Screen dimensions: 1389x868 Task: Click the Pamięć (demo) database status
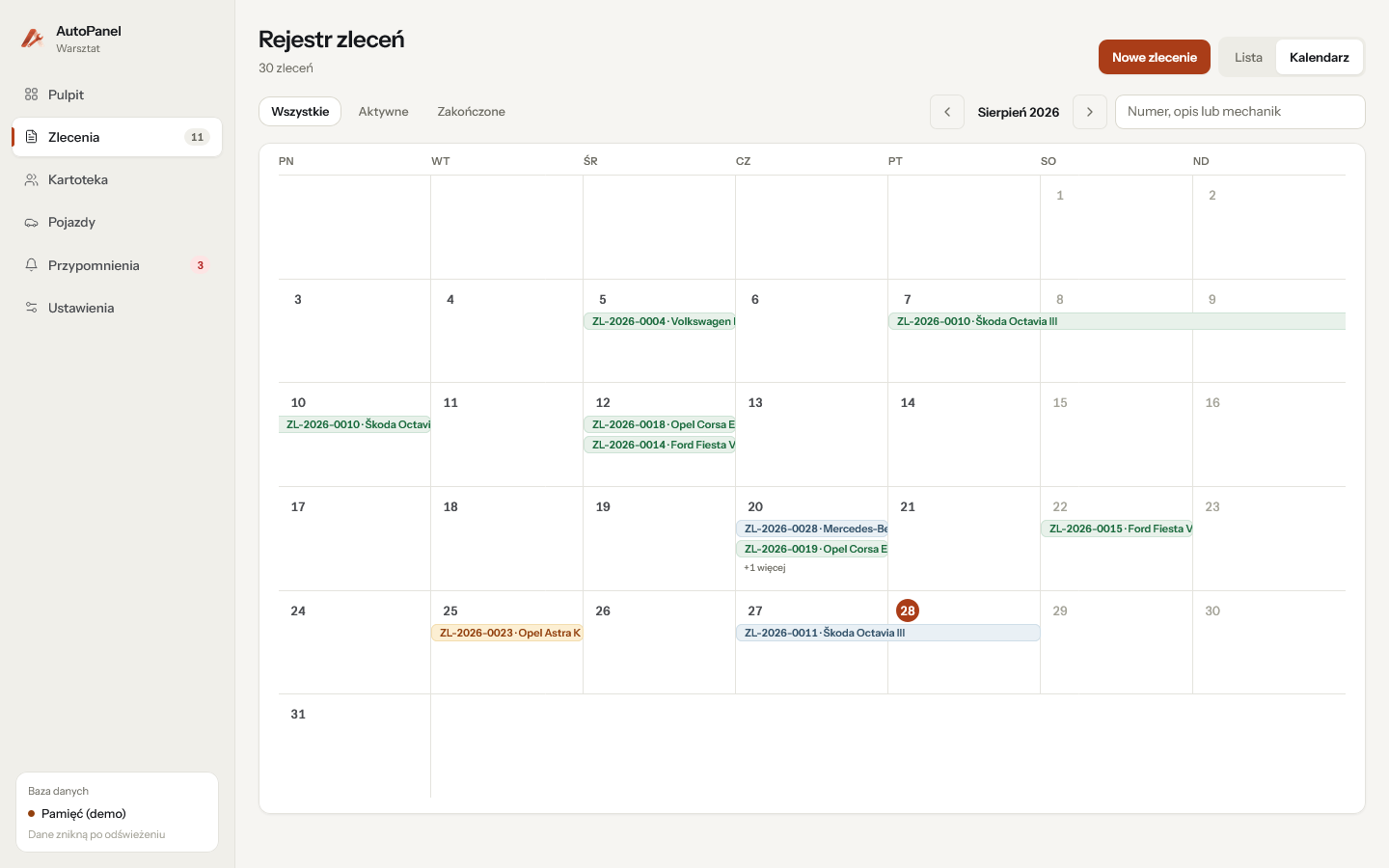[77, 813]
